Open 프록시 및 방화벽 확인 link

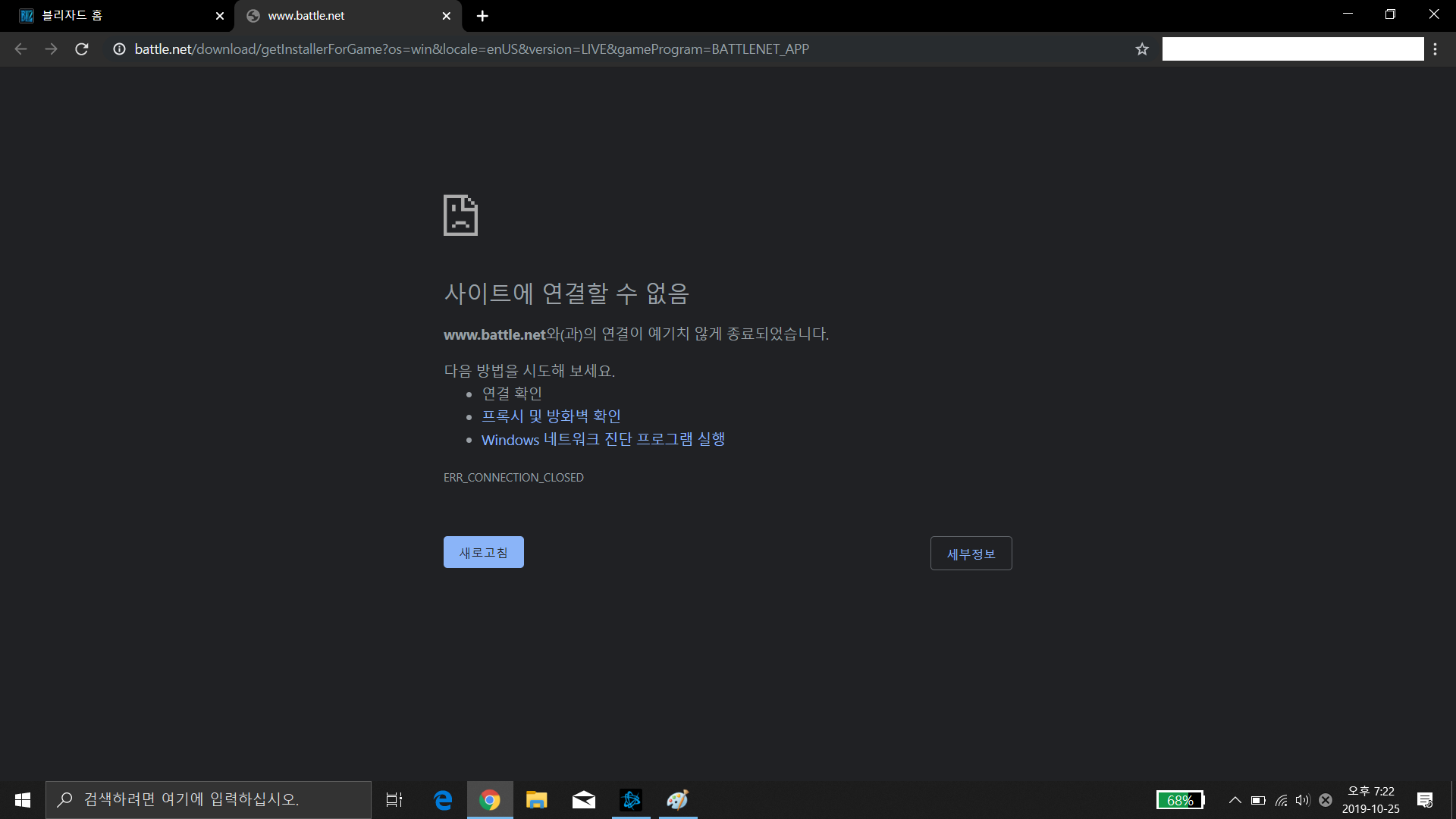tap(551, 416)
